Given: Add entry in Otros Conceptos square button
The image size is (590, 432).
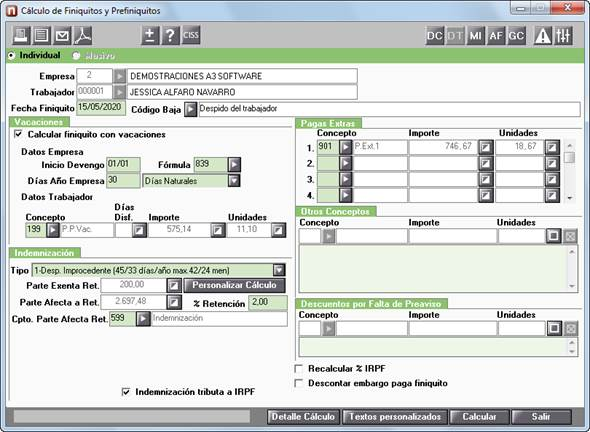Looking at the screenshot, I should pos(554,236).
